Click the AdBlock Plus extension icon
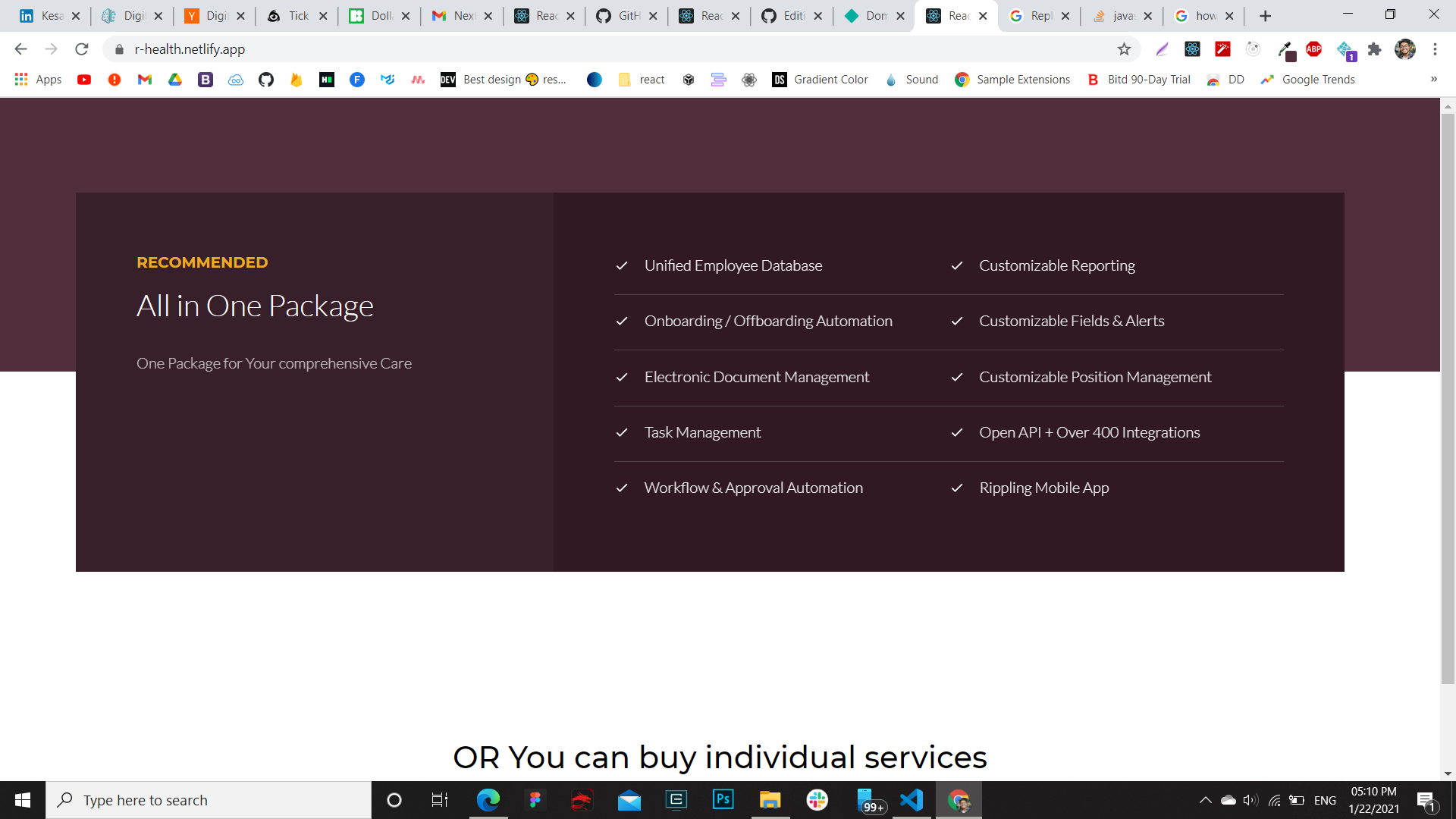This screenshot has height=819, width=1456. pos(1314,49)
